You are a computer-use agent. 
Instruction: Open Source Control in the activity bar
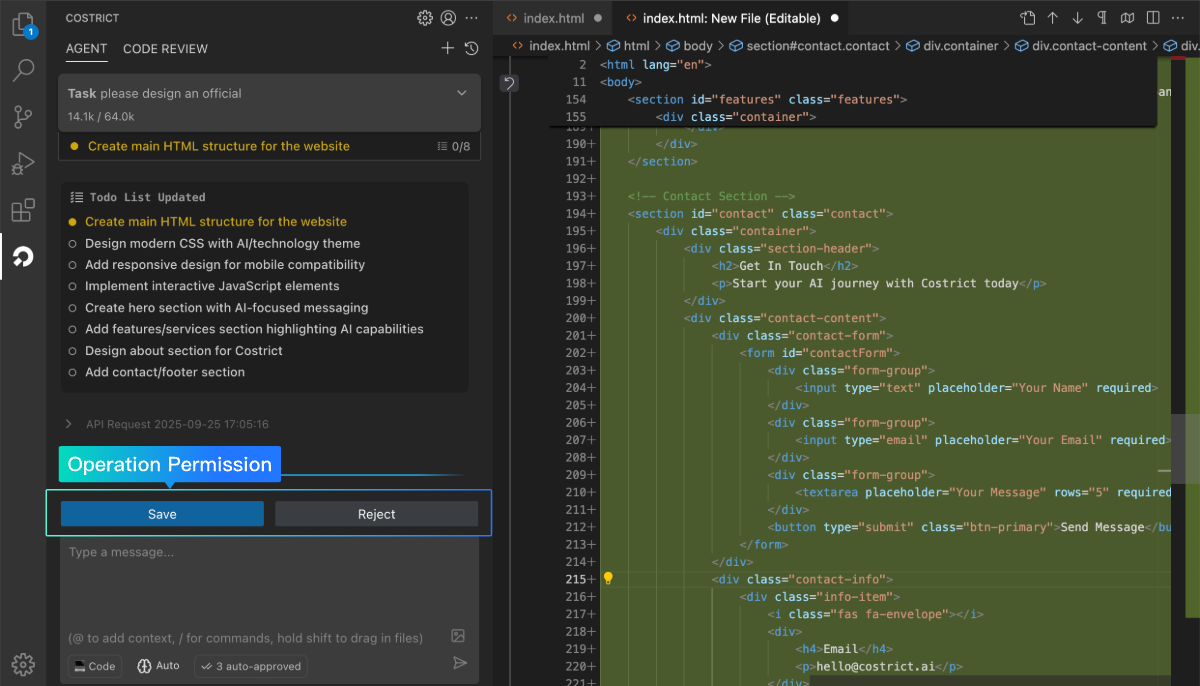22,117
